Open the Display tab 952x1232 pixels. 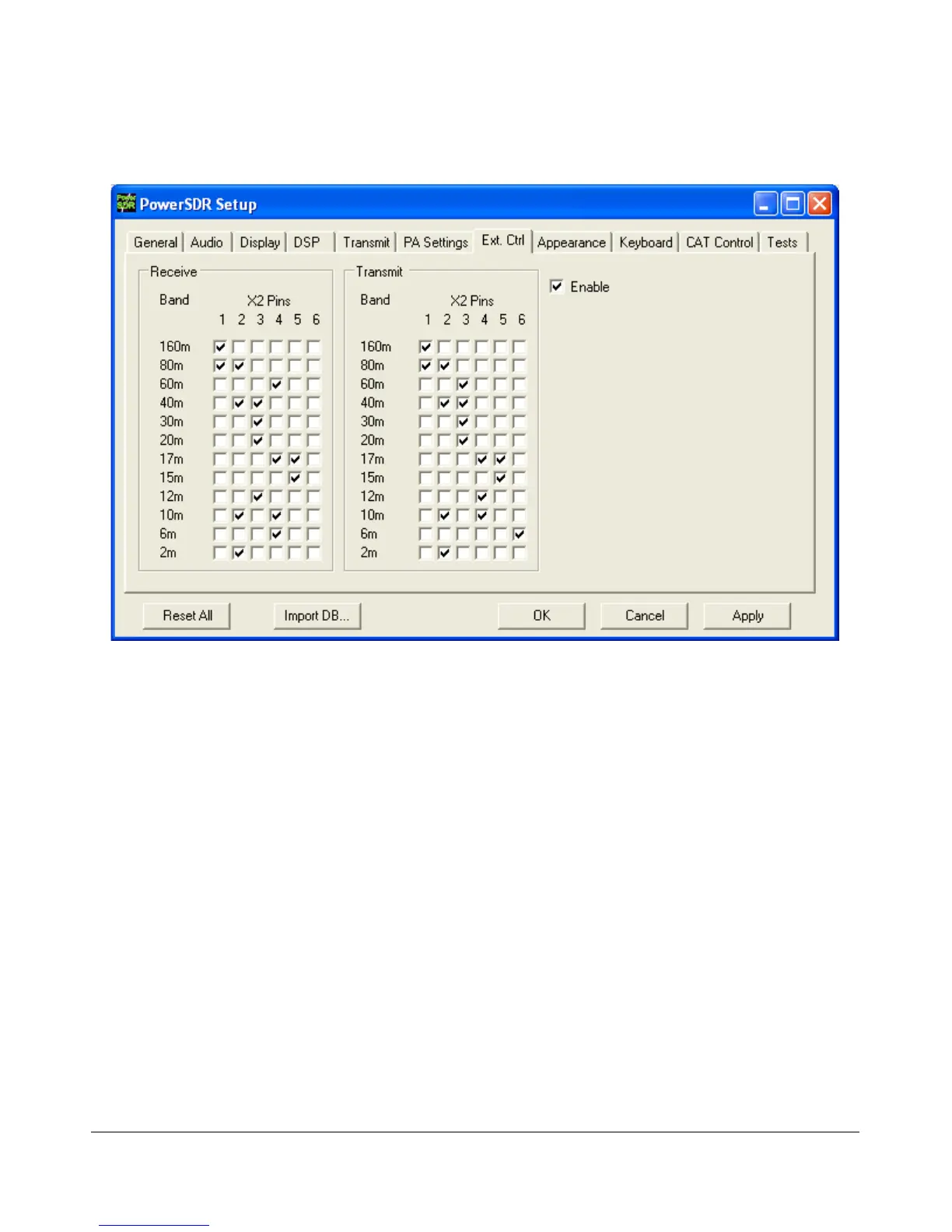pos(260,243)
